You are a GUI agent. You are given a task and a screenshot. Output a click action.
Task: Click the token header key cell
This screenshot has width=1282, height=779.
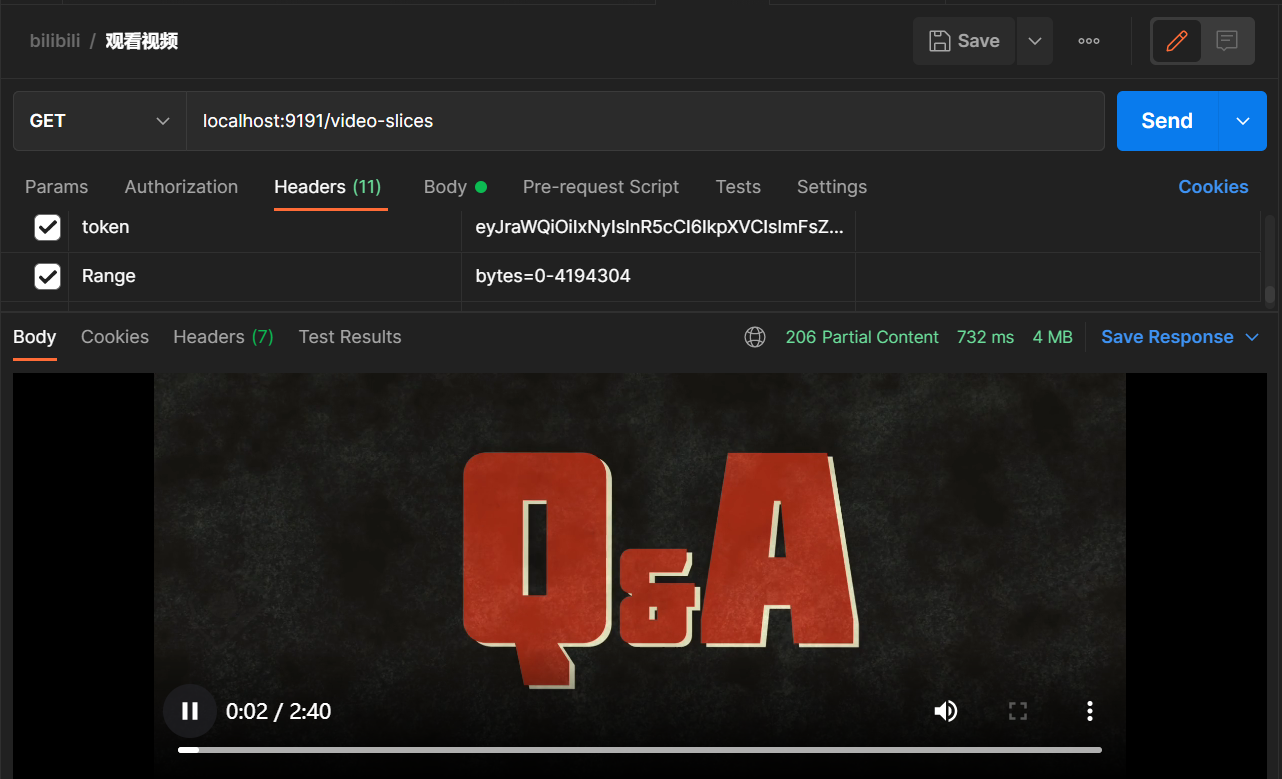265,227
